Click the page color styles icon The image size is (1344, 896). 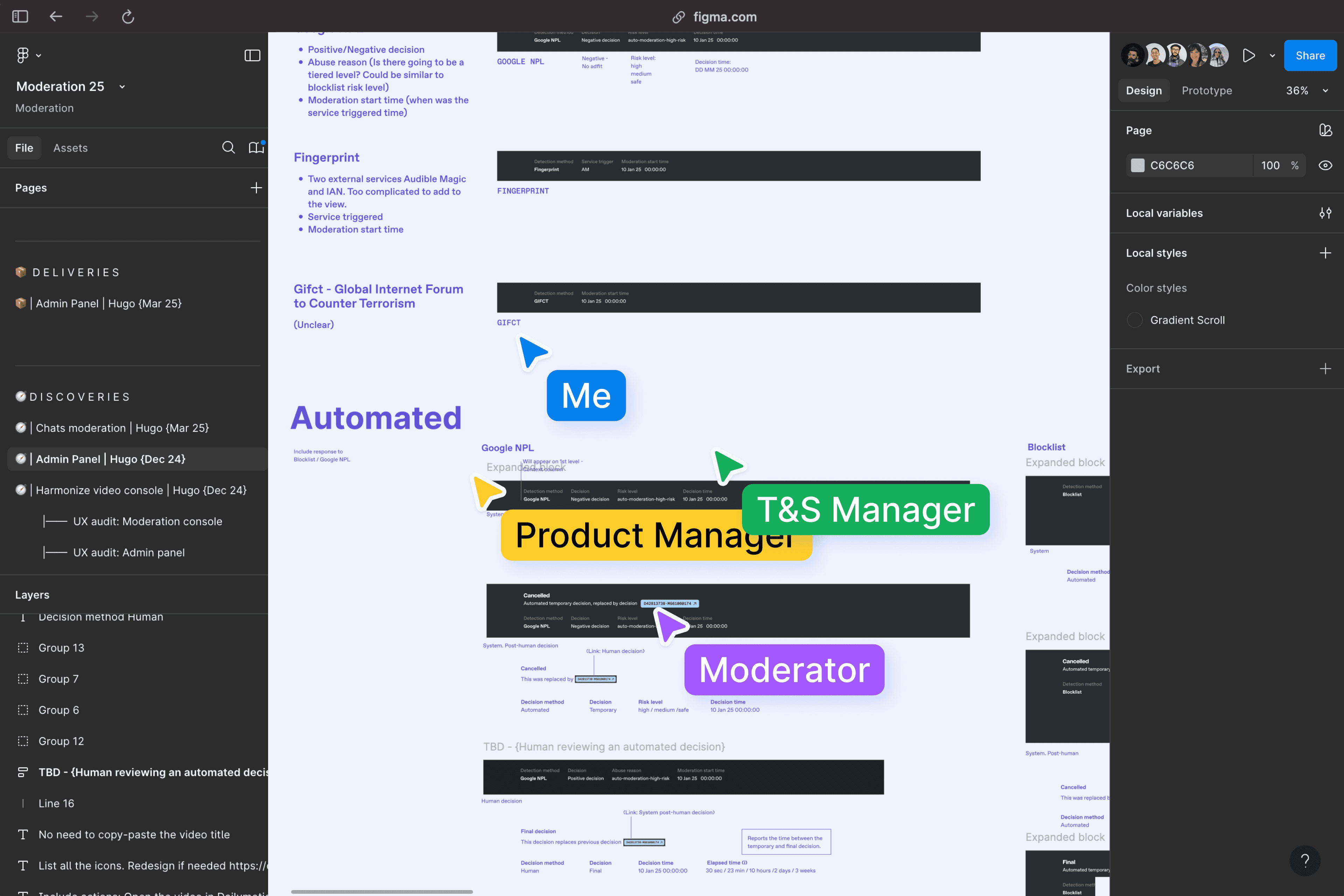coord(1325,130)
